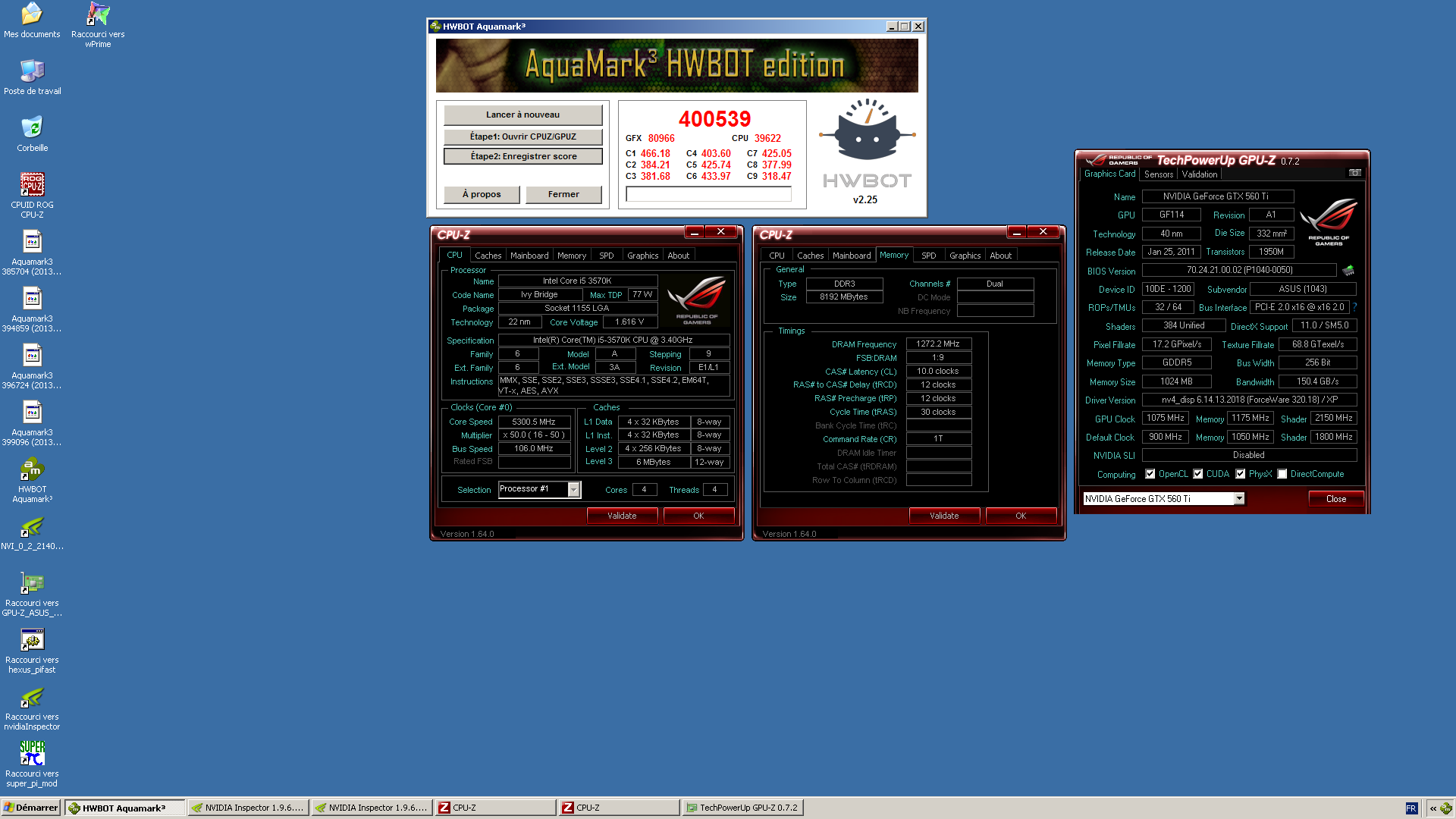1456x819 pixels.
Task: Switch to first NVIDIA Inspector taskbar item
Action: [247, 808]
